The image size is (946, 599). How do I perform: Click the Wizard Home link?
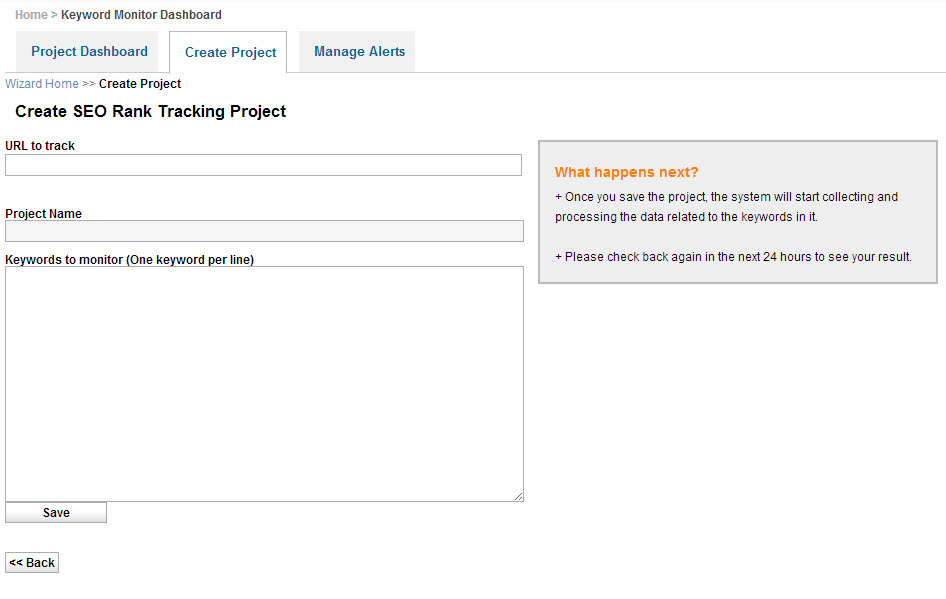[42, 84]
